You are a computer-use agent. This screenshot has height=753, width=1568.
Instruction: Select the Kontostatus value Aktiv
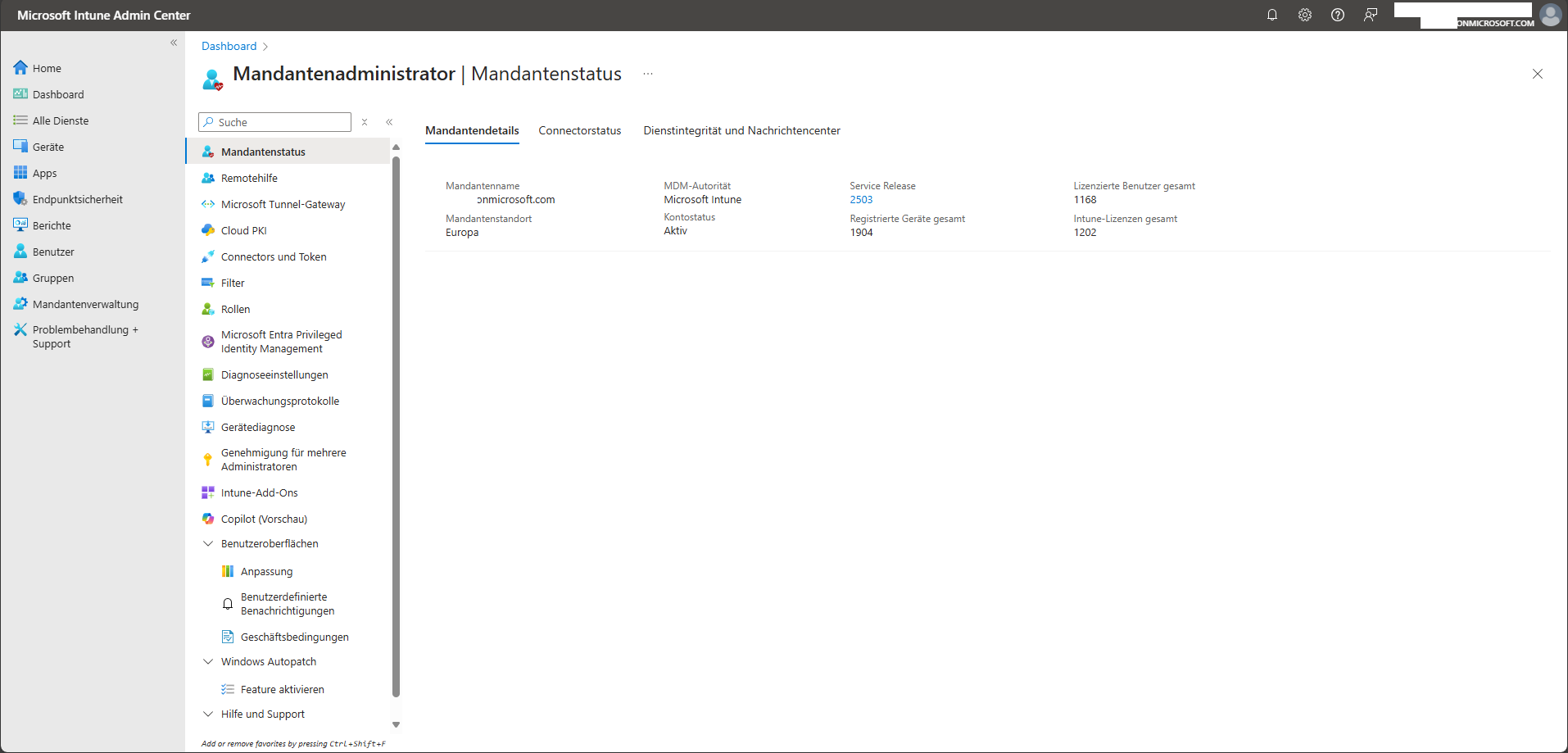point(675,230)
